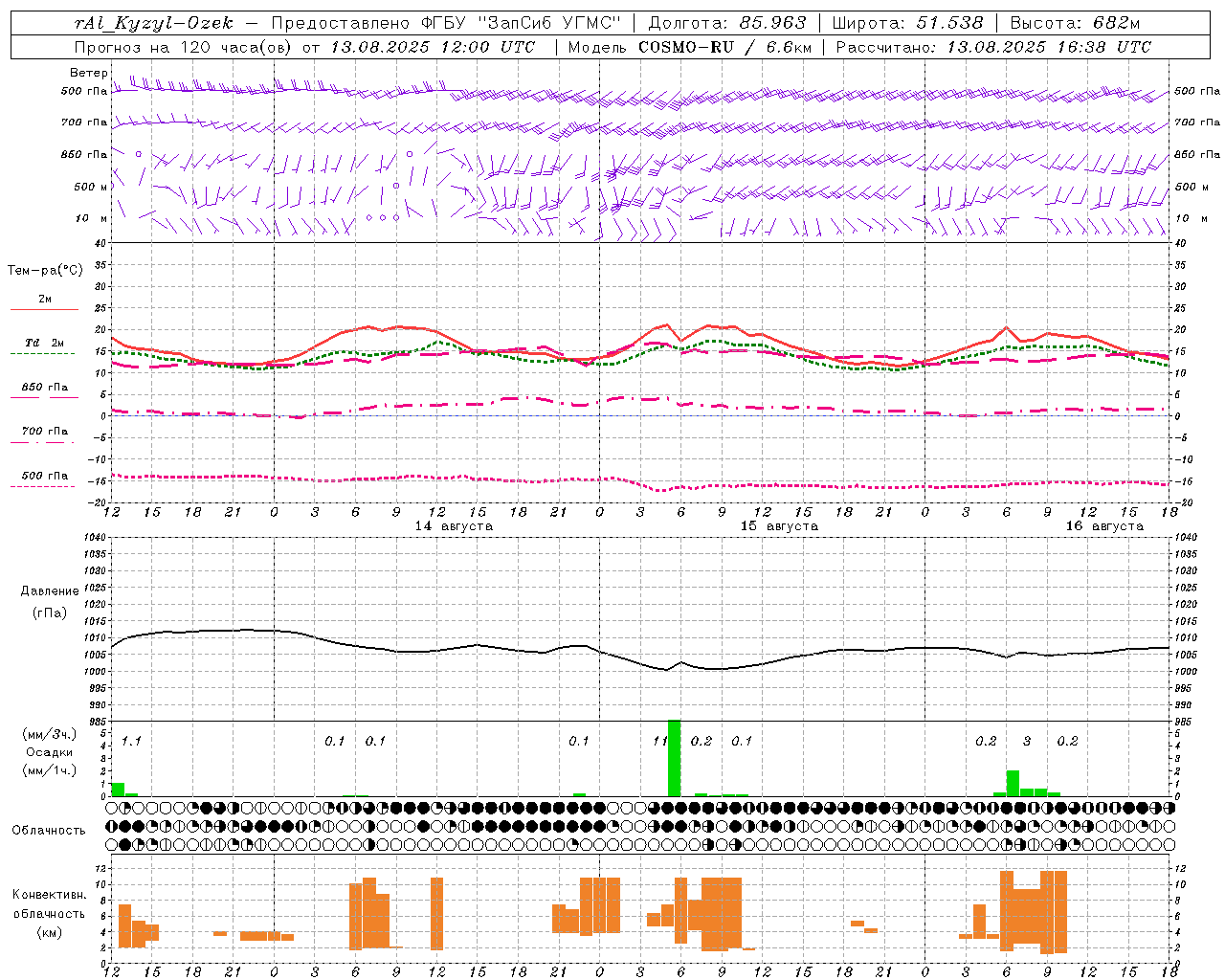Click the (мм/1ч.) unit label
The image size is (1225, 980).
tap(49, 770)
